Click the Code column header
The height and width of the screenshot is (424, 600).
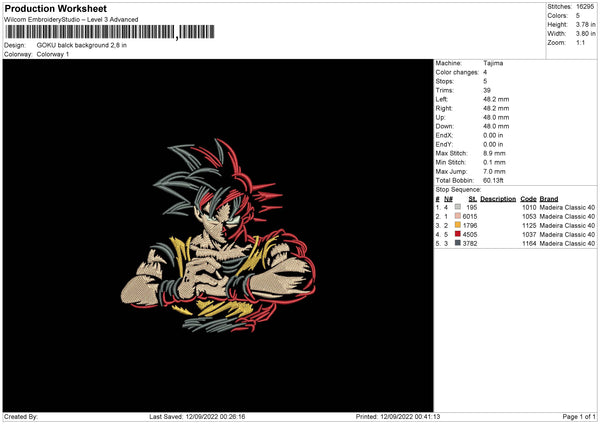click(528, 199)
